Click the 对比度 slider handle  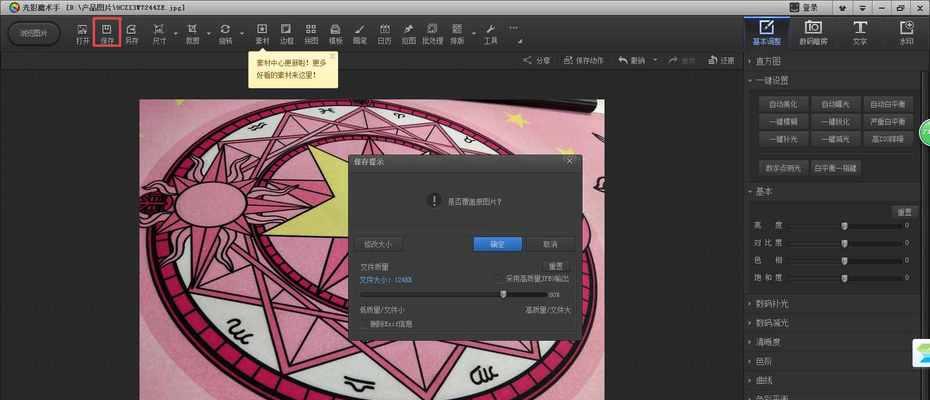tap(844, 243)
